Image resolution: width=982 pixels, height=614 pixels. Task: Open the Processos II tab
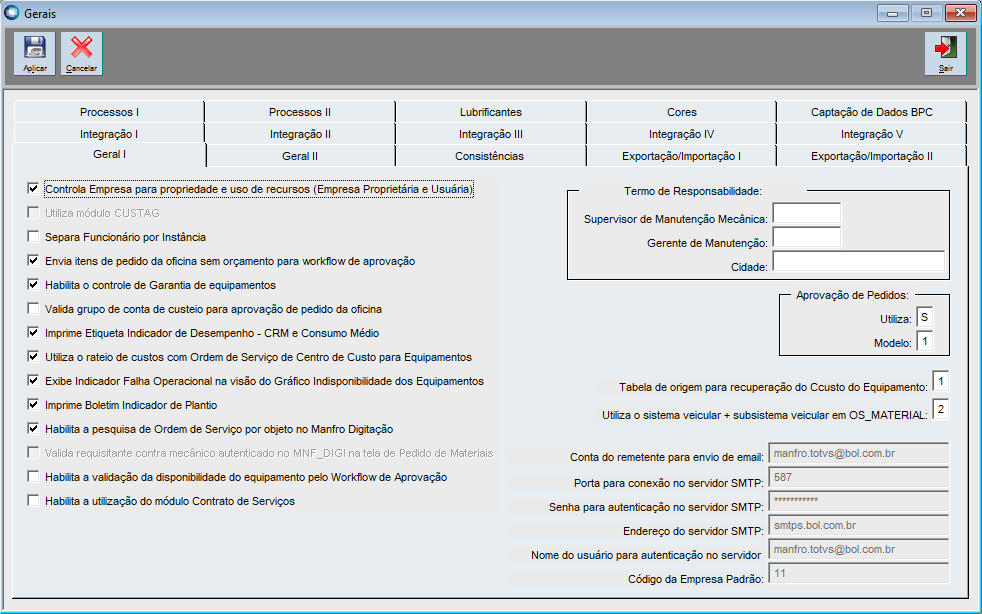(300, 112)
